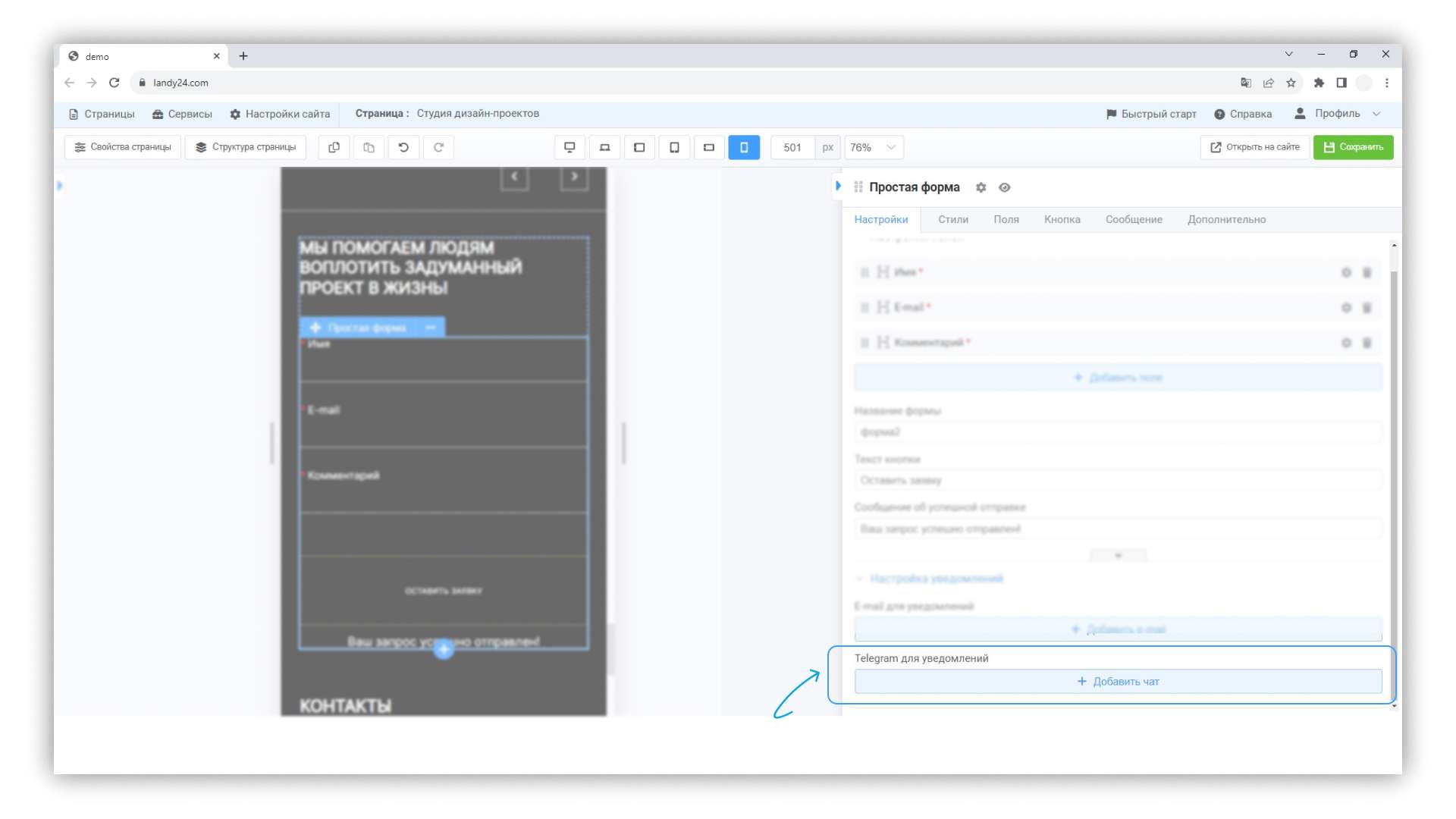
Task: Toggle the browser side panel icon
Action: (x=1341, y=83)
